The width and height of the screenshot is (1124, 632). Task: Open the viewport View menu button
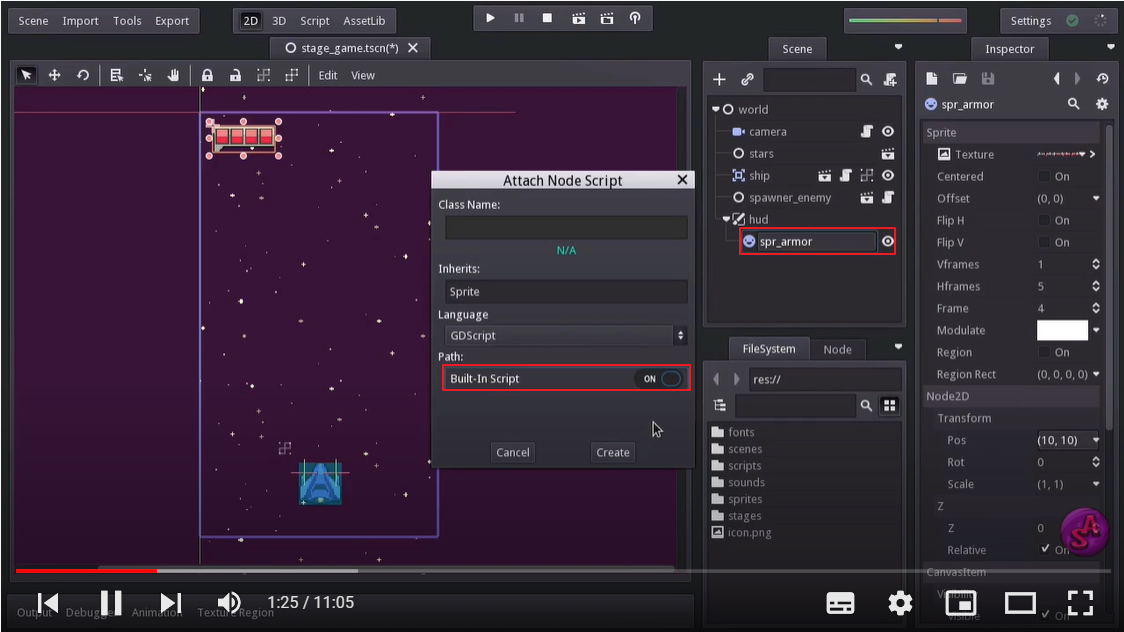(363, 75)
